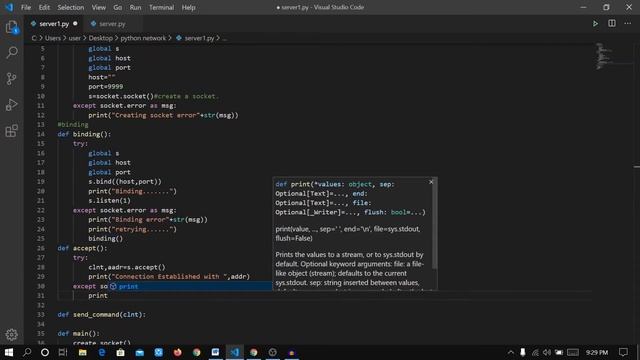
Task: Open the Manage gear menu
Action: (x=12, y=335)
